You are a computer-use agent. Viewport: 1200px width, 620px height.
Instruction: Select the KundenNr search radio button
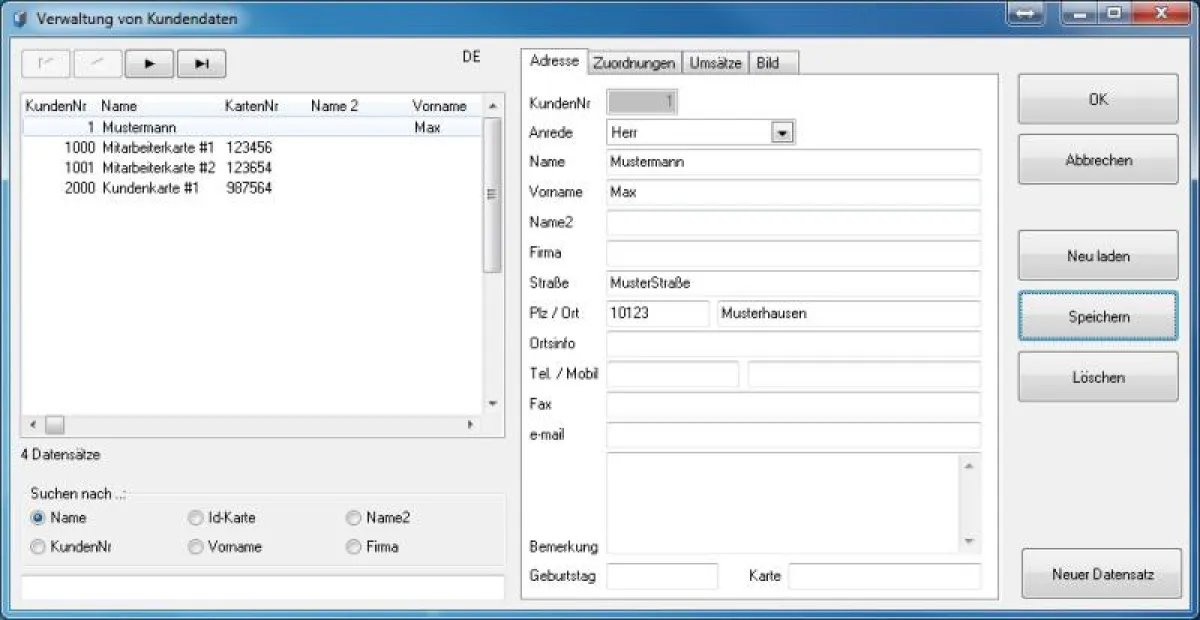(38, 547)
